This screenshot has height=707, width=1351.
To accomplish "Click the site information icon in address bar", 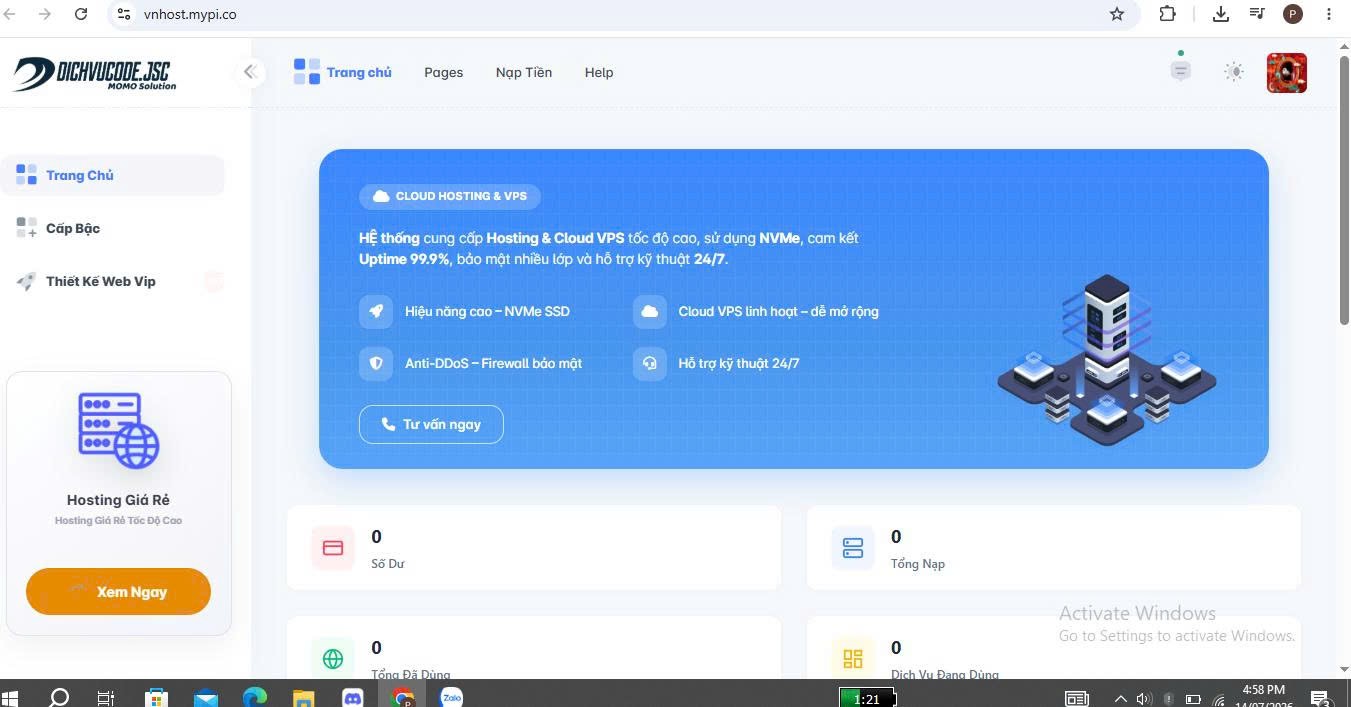I will pyautogui.click(x=123, y=14).
